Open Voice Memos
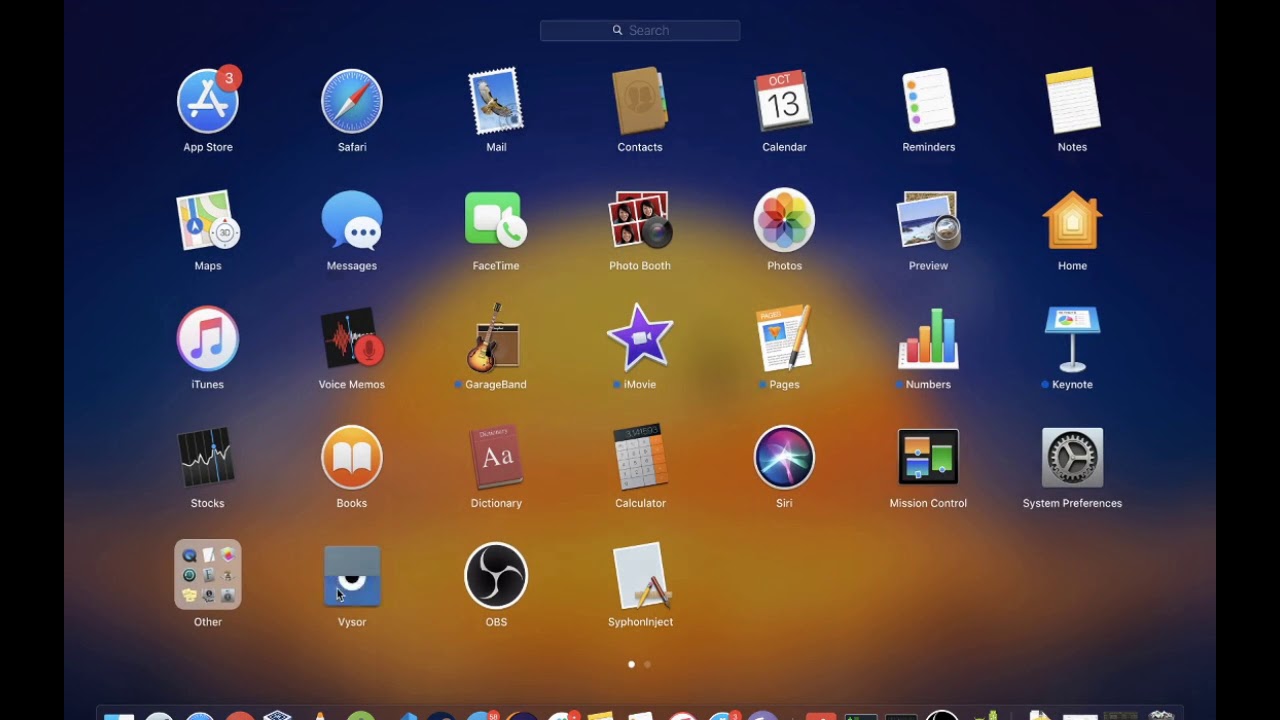Image resolution: width=1280 pixels, height=720 pixels. tap(352, 338)
